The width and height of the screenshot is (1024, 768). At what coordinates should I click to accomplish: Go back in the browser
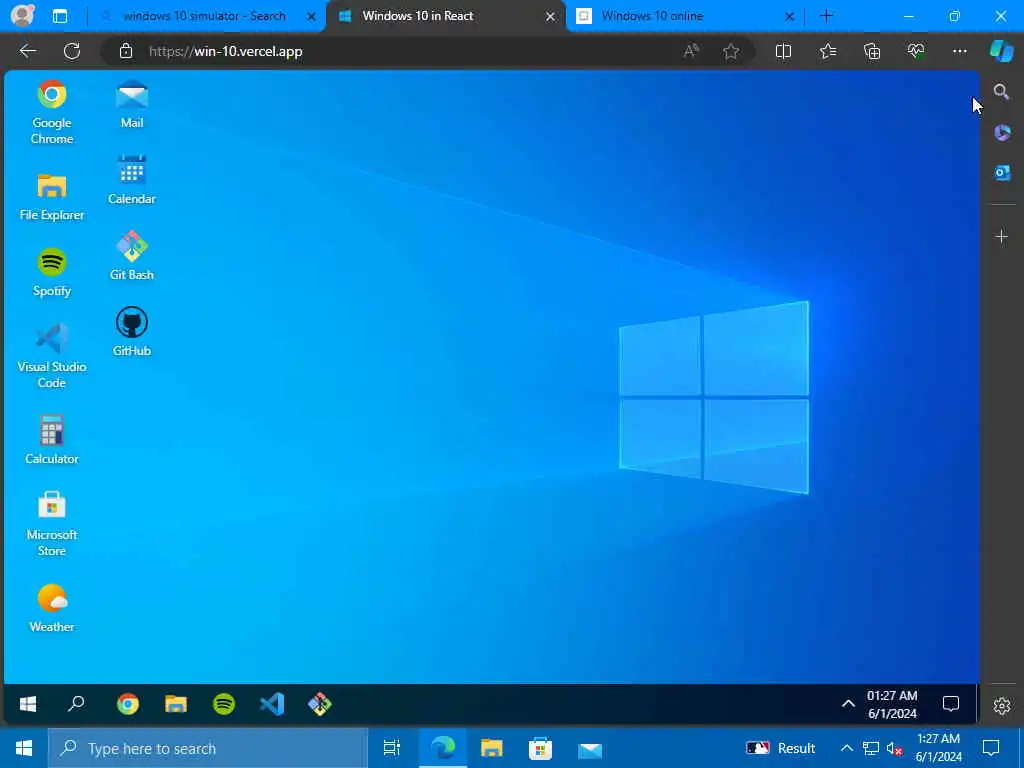(x=27, y=51)
